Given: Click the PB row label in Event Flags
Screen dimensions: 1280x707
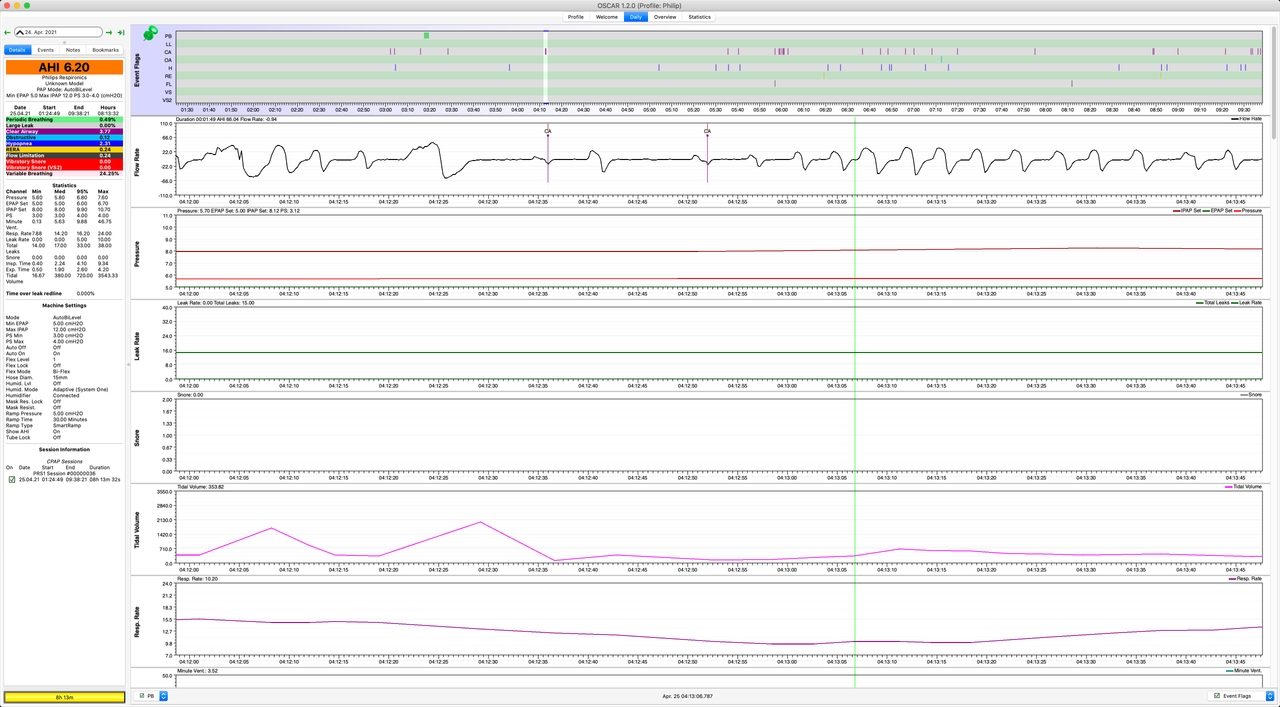Looking at the screenshot, I should (168, 36).
